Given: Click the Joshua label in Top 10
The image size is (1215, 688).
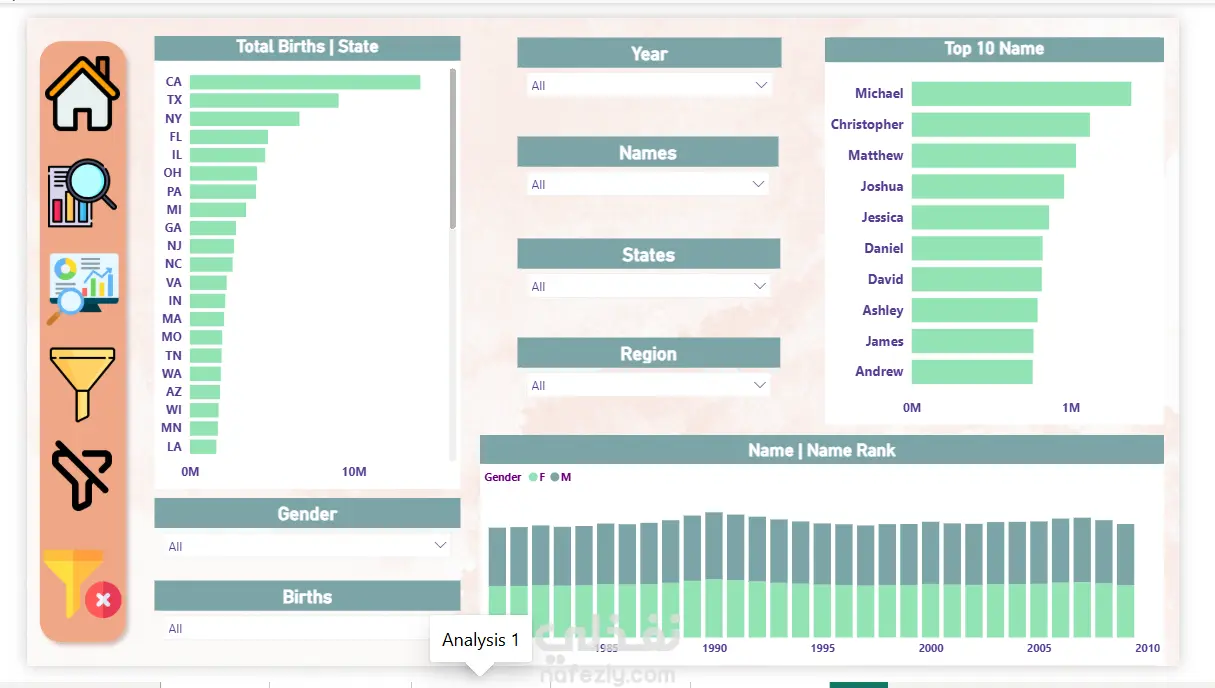Looking at the screenshot, I should pyautogui.click(x=882, y=187).
